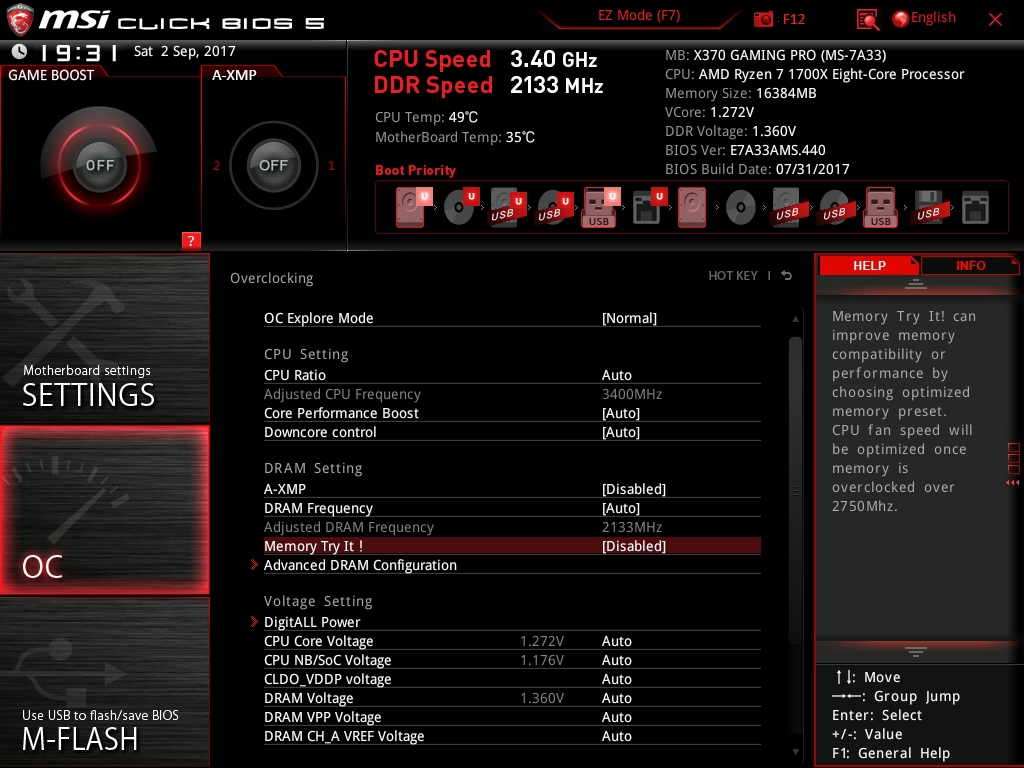Click the back arrow next to HOT KEY

(787, 276)
